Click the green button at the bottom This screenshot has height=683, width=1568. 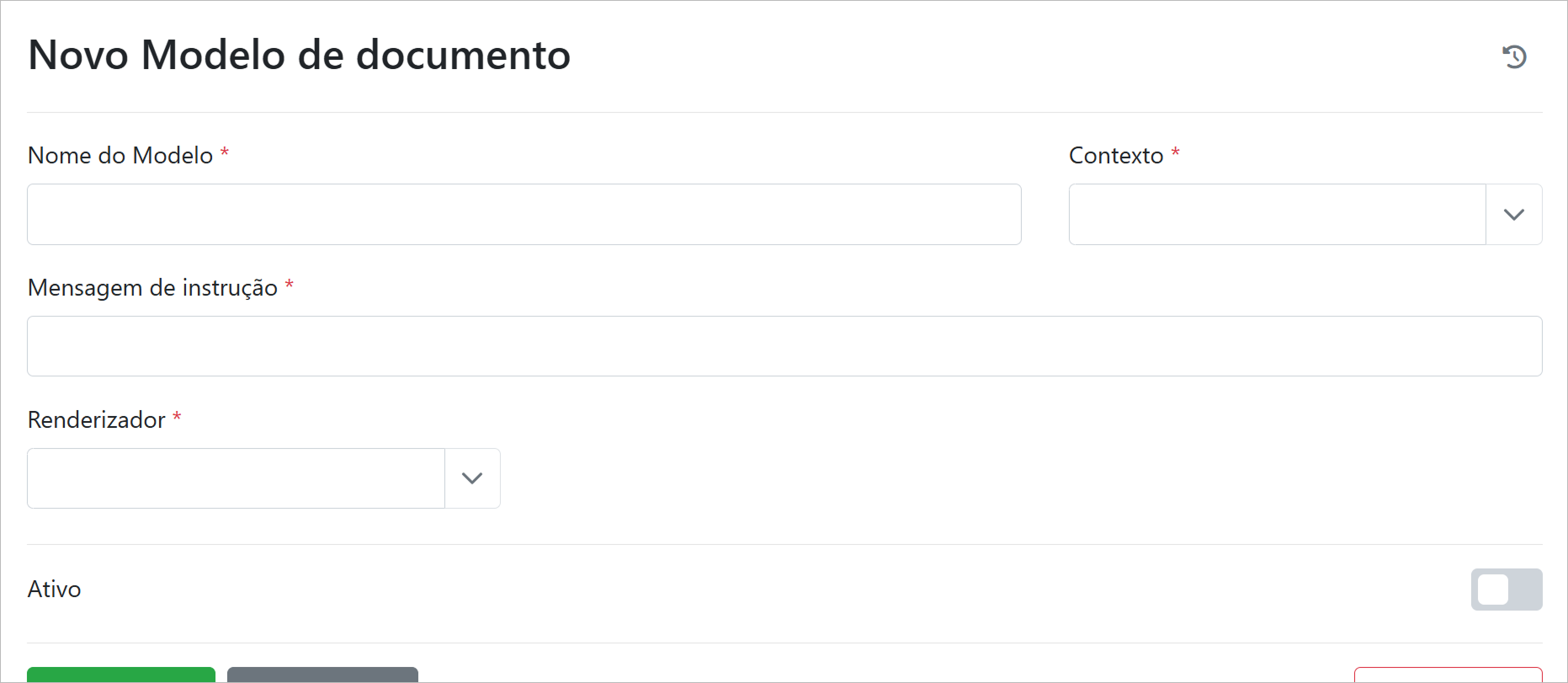tap(121, 675)
